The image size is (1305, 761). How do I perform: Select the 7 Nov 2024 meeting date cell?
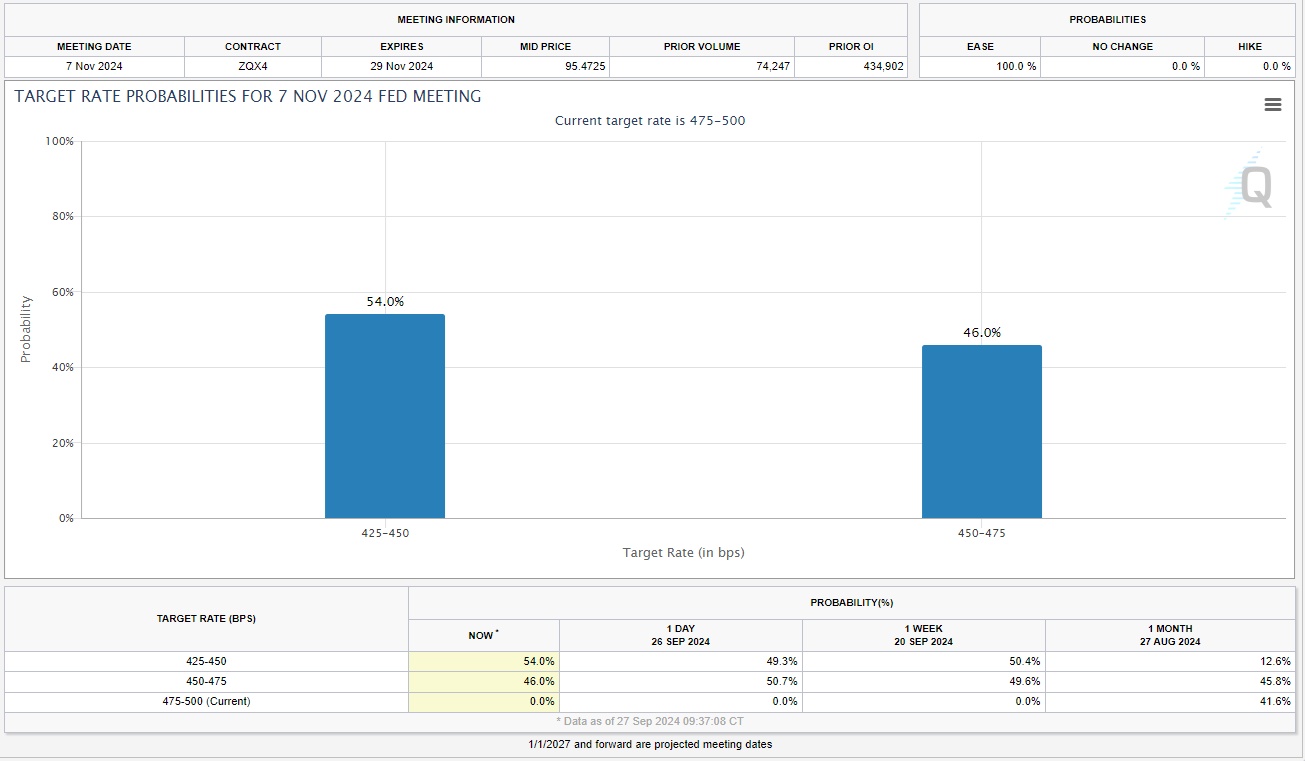pyautogui.click(x=94, y=66)
